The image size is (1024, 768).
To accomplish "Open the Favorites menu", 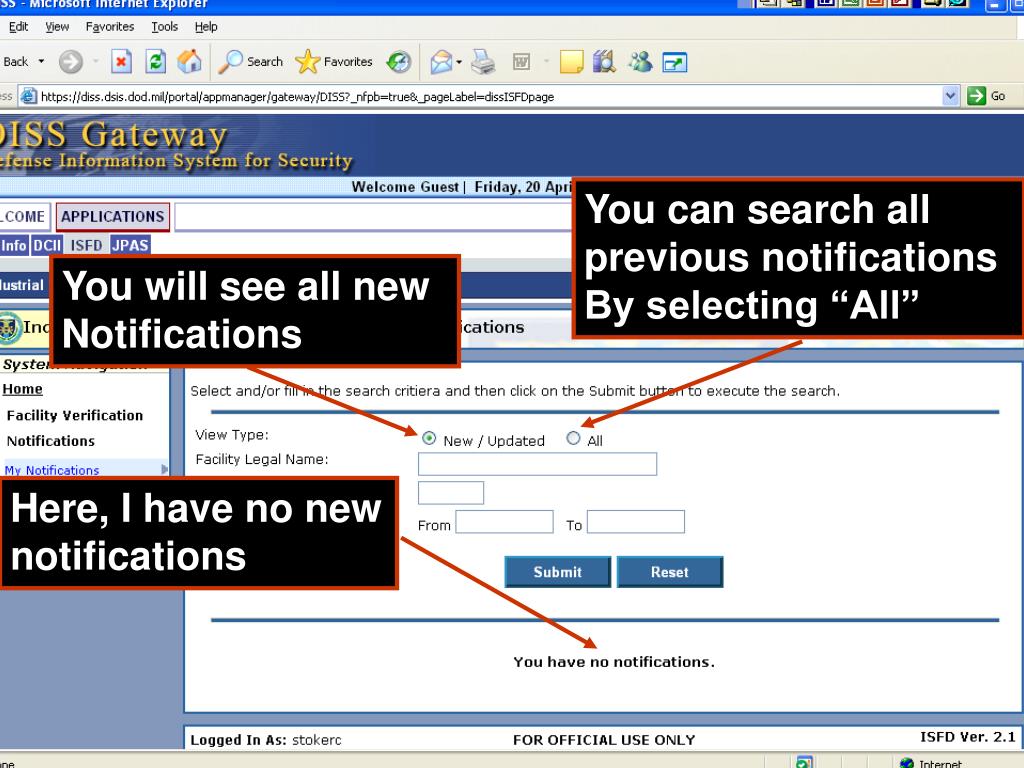I will (x=110, y=27).
